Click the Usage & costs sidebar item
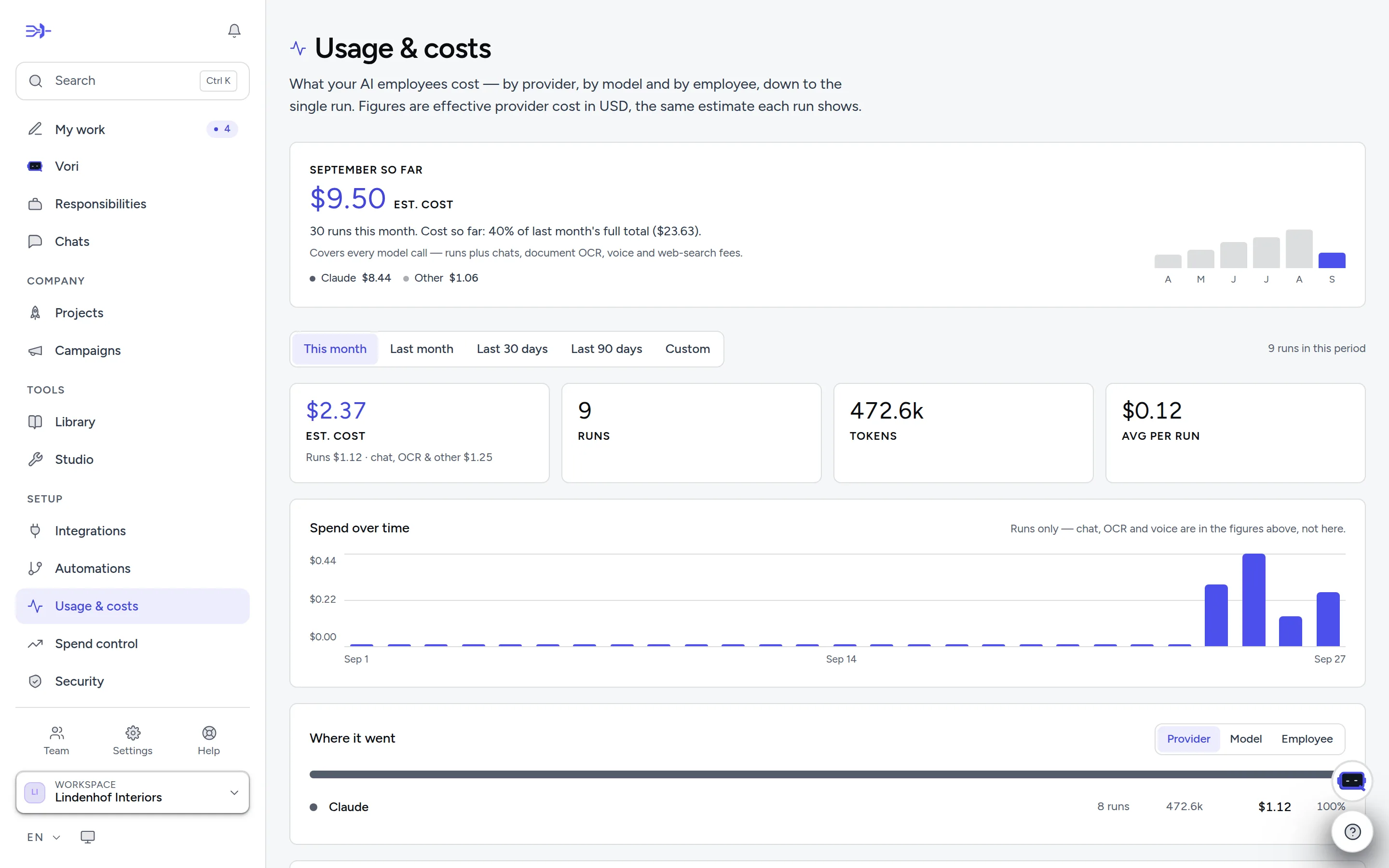 [133, 606]
